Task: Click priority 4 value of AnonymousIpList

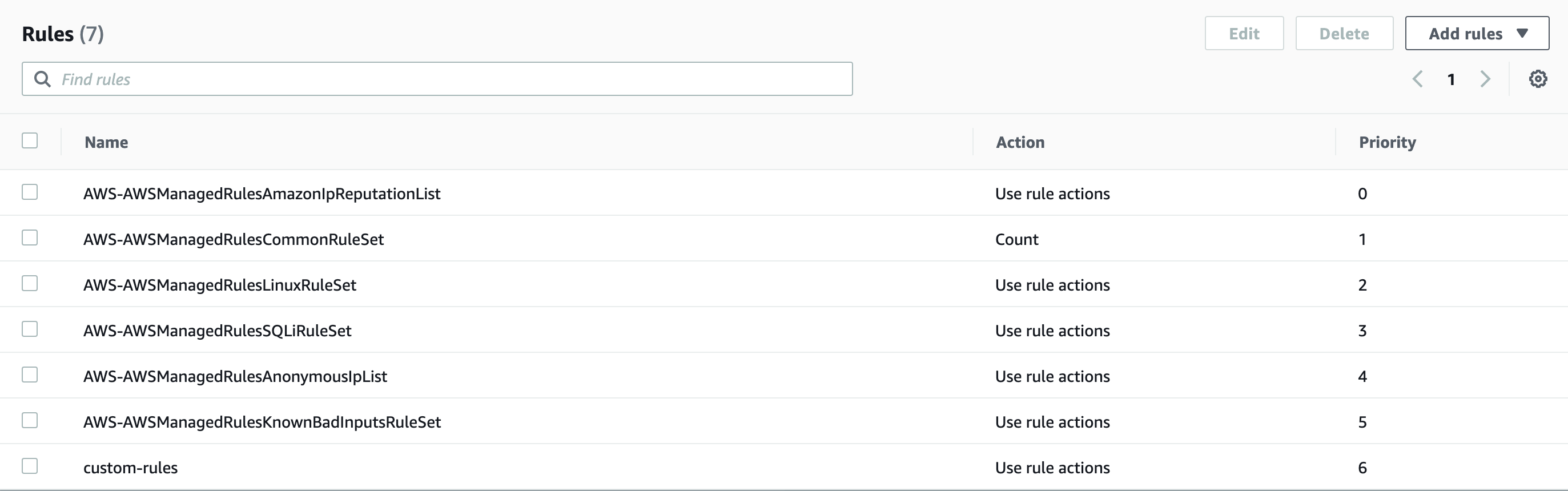Action: 1362,376
